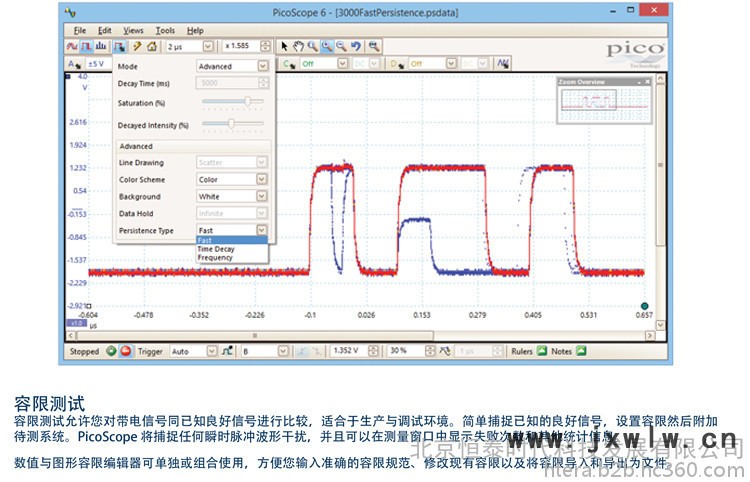750x482 pixels.
Task: Open channel D options button
Action: click(x=397, y=64)
